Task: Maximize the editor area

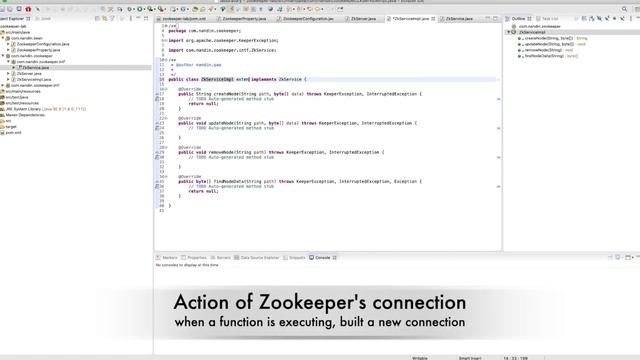Action: pos(496,18)
